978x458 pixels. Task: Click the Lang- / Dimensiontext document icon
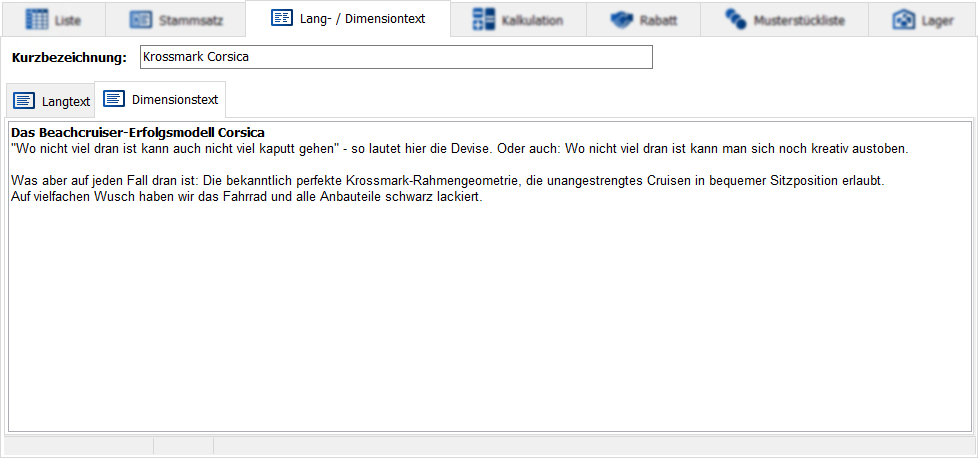[x=282, y=18]
